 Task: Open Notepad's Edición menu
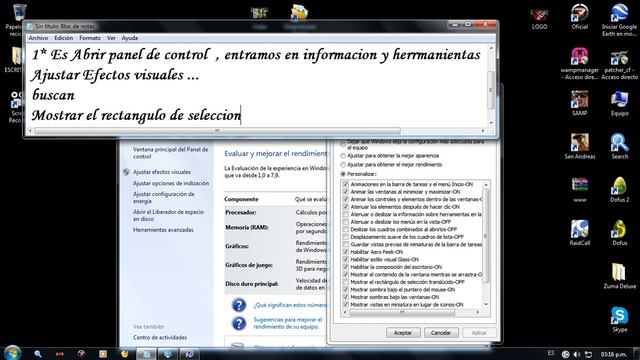[64, 38]
